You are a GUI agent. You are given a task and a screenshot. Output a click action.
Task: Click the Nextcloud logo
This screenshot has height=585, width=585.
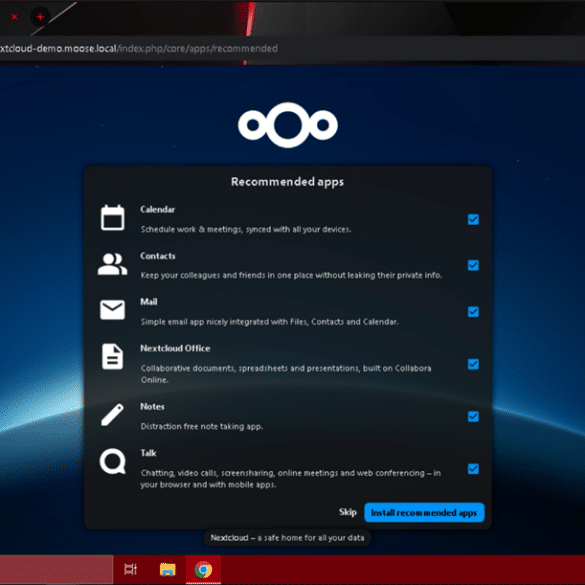click(288, 125)
